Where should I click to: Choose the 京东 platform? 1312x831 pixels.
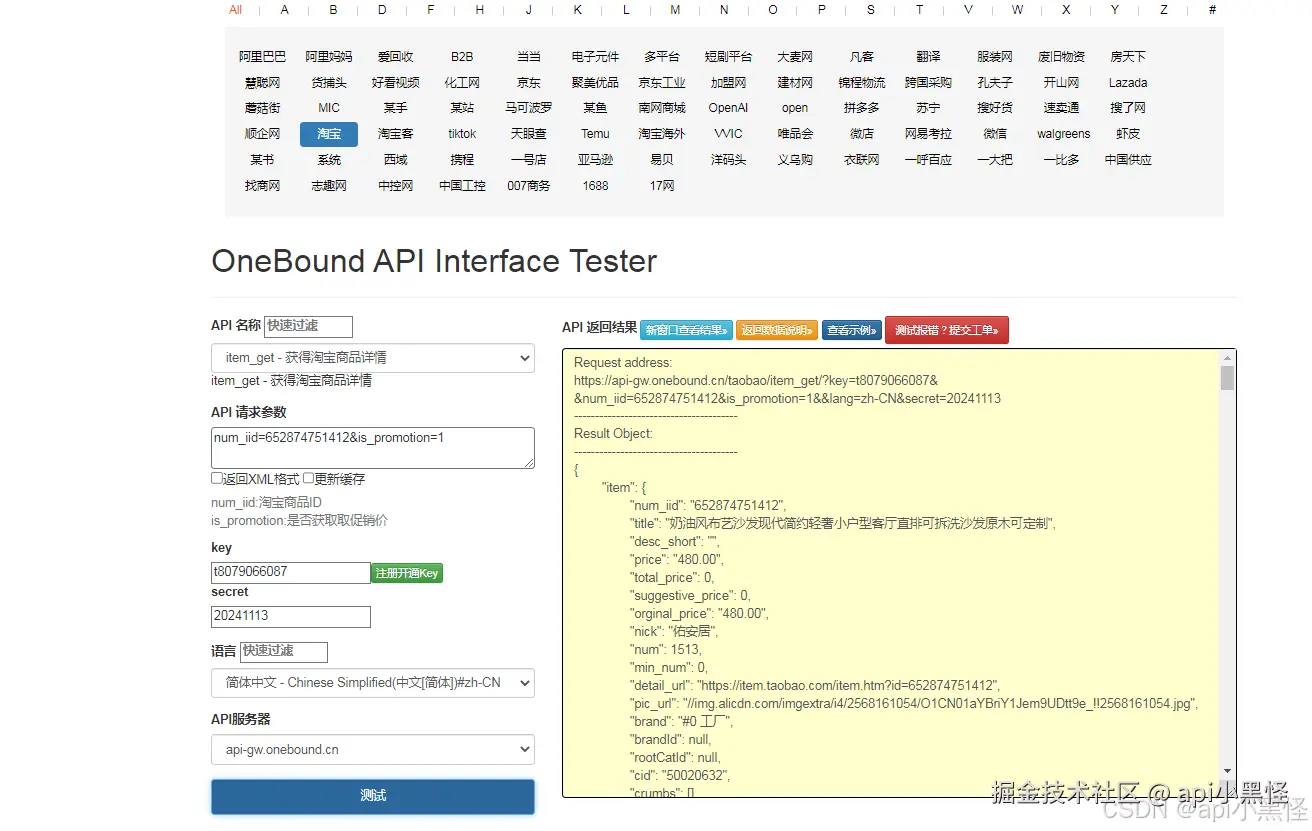529,83
